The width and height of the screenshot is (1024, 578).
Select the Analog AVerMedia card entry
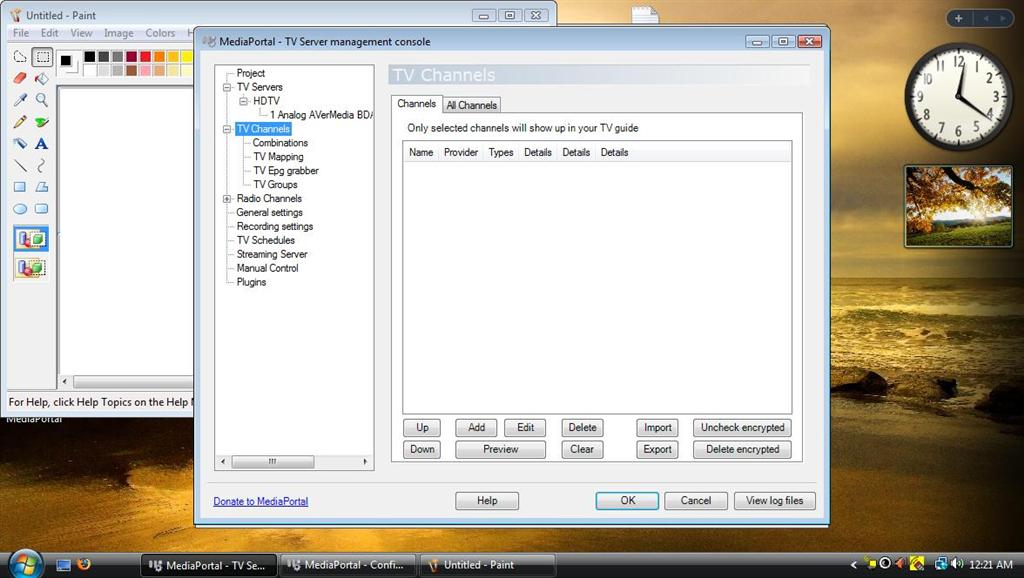click(321, 115)
